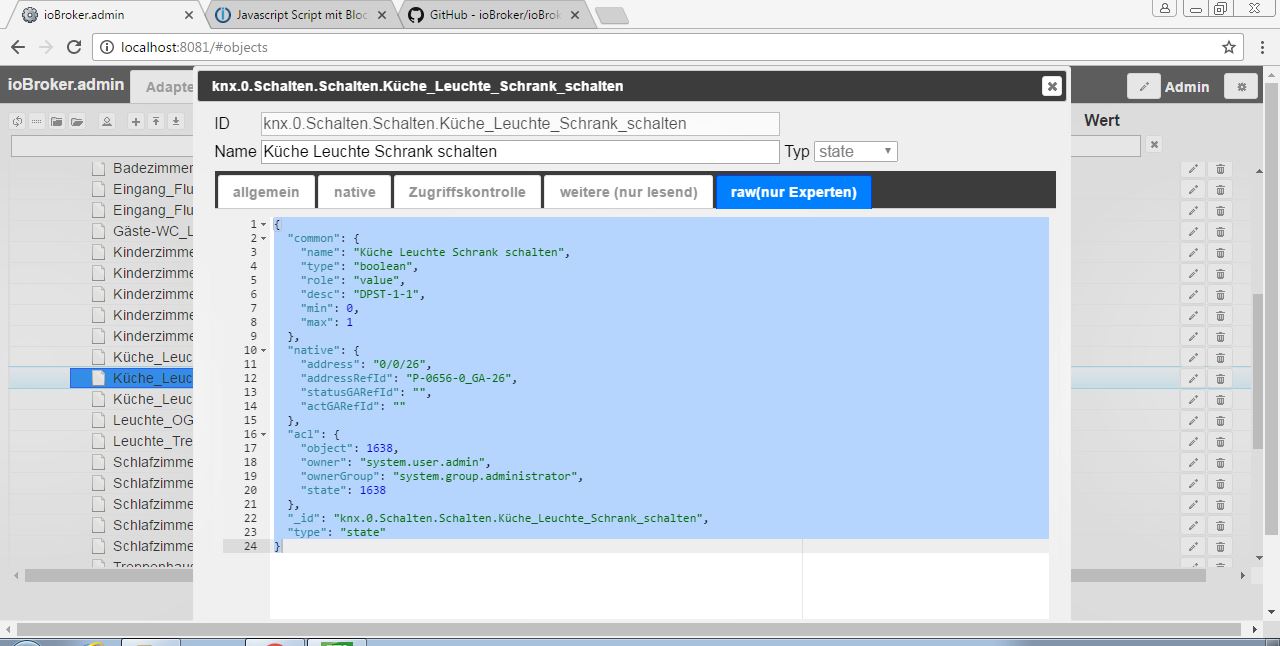Screen dimensions: 1280x646
Task: Open the Typ state dropdown
Action: coord(856,151)
